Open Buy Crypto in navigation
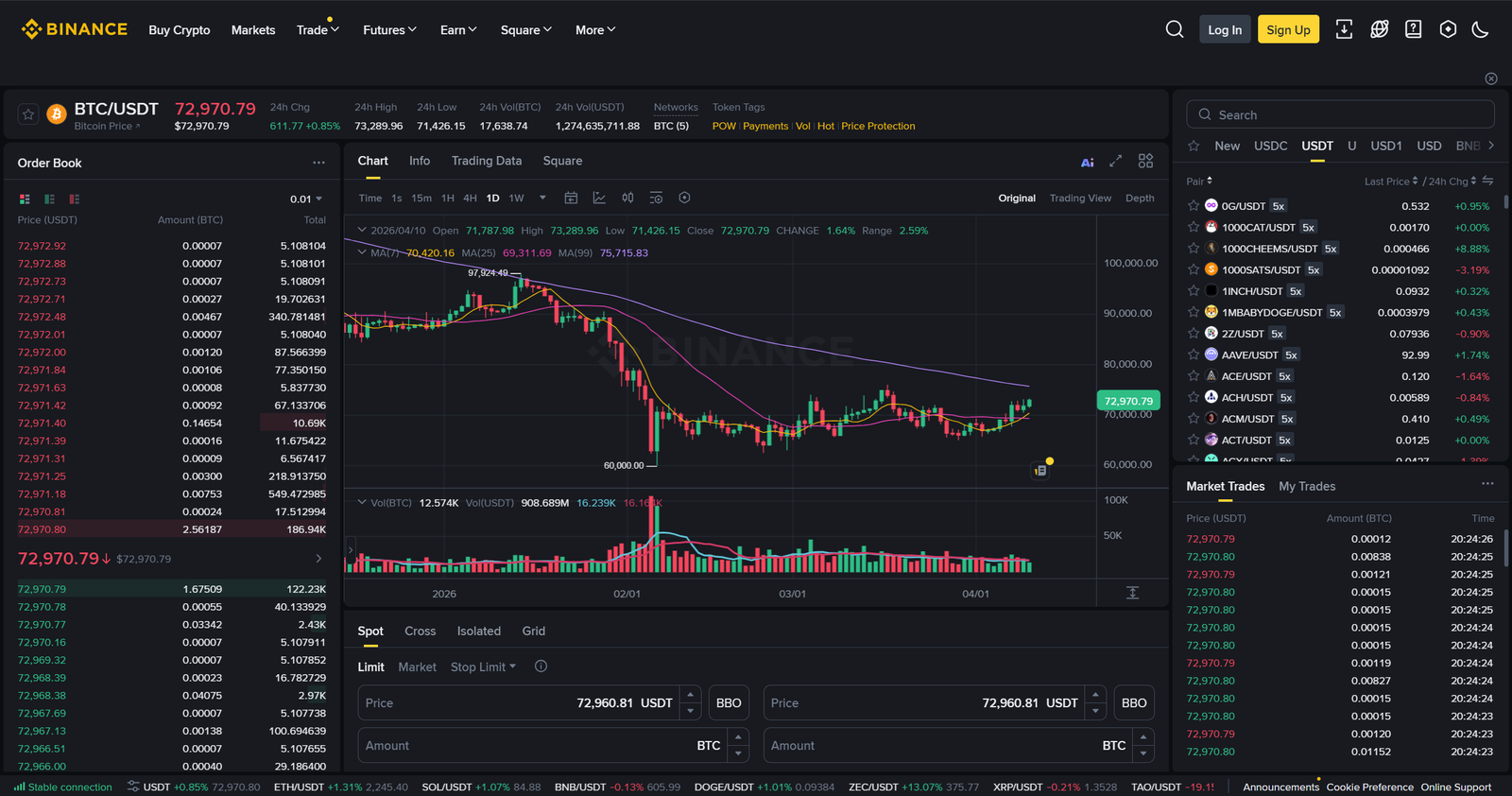 tap(180, 30)
